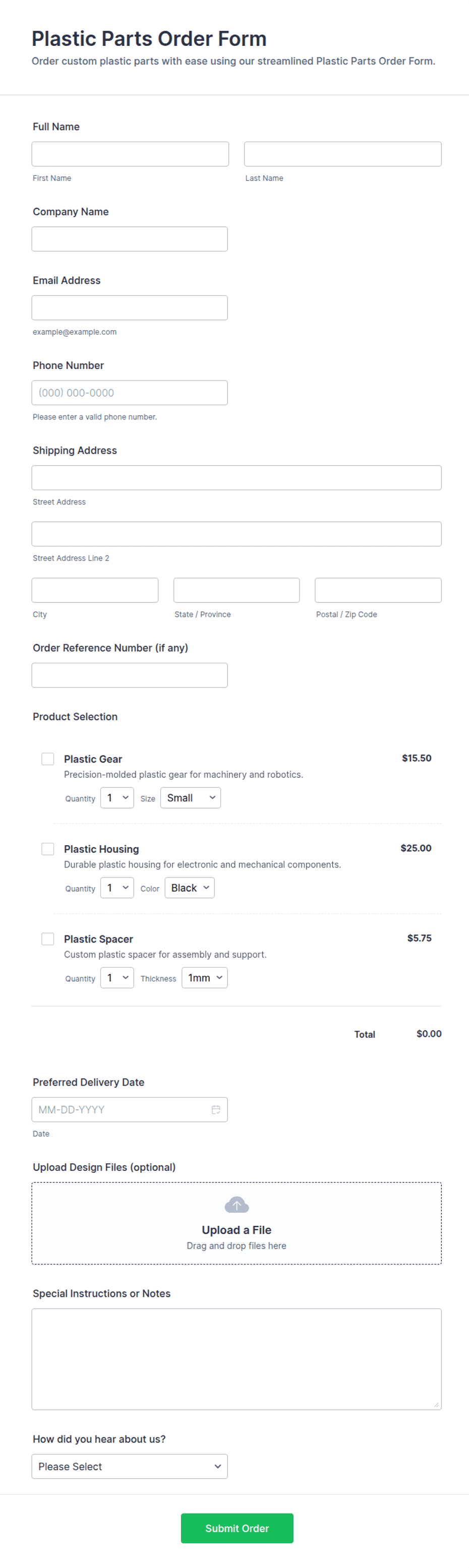This screenshot has height=1568, width=469.
Task: Click the Order Reference Number field
Action: [x=130, y=675]
